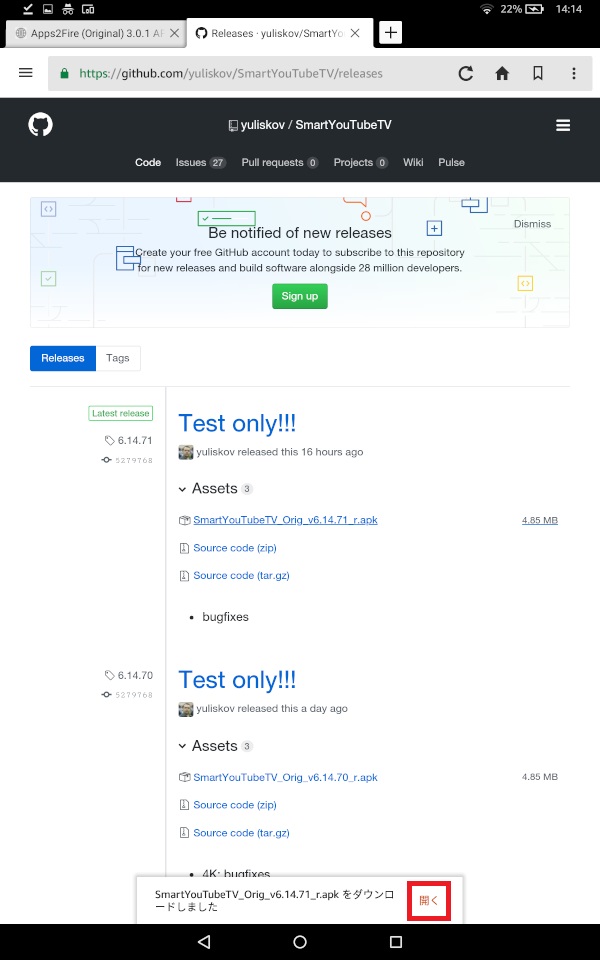600x960 pixels.
Task: Open the Code tab
Action: (x=148, y=162)
